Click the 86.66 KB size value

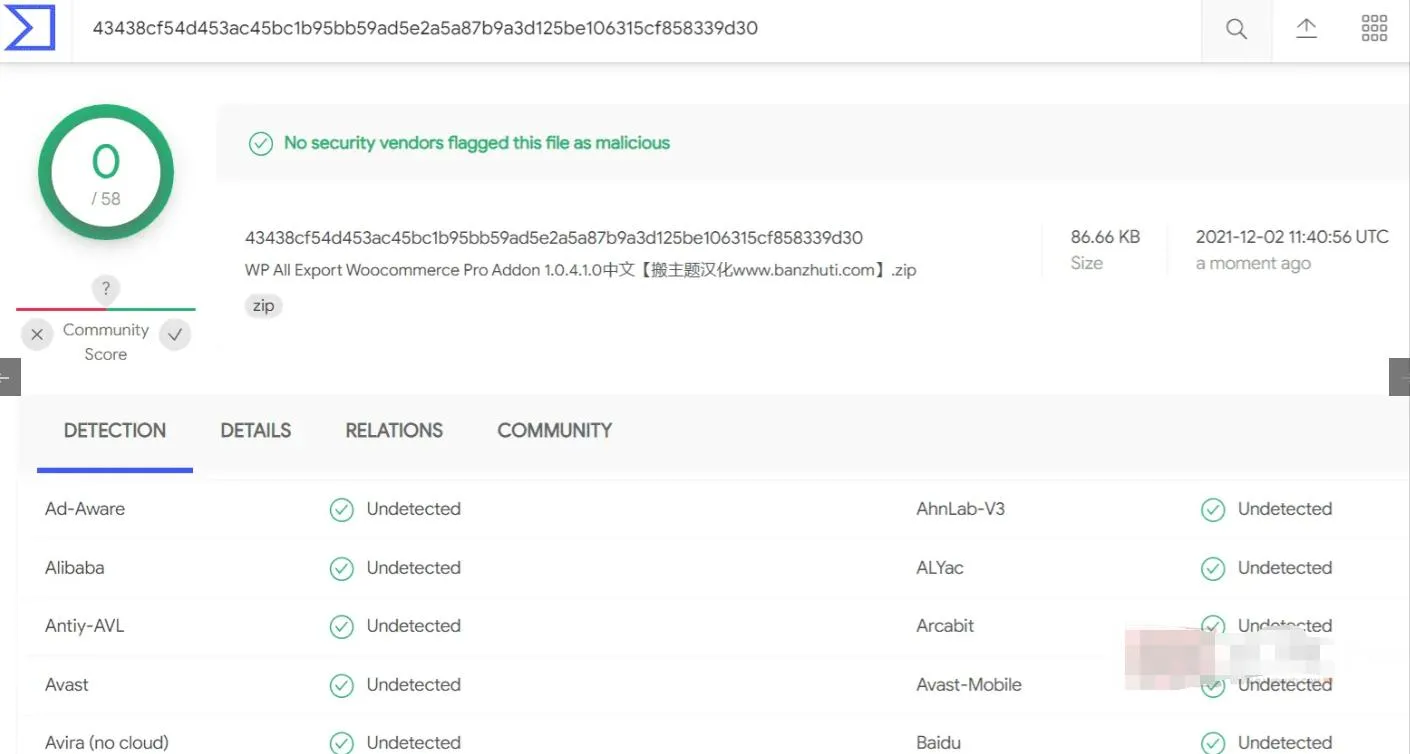point(1105,237)
